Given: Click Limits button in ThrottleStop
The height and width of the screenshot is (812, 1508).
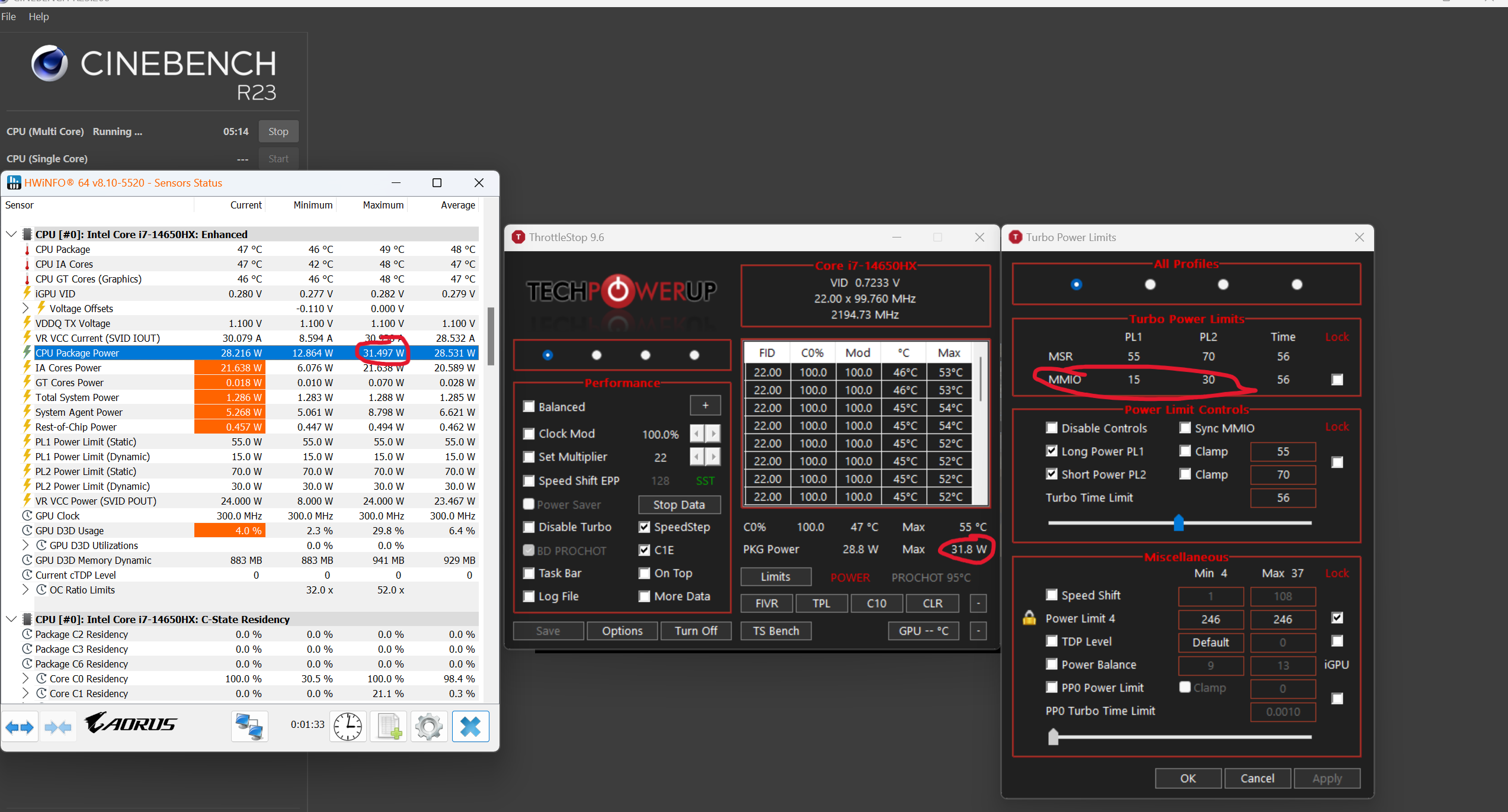Looking at the screenshot, I should (776, 577).
